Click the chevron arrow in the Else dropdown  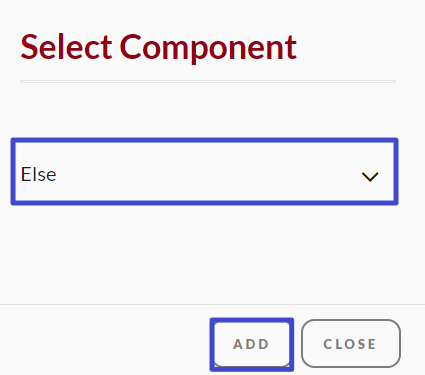370,177
